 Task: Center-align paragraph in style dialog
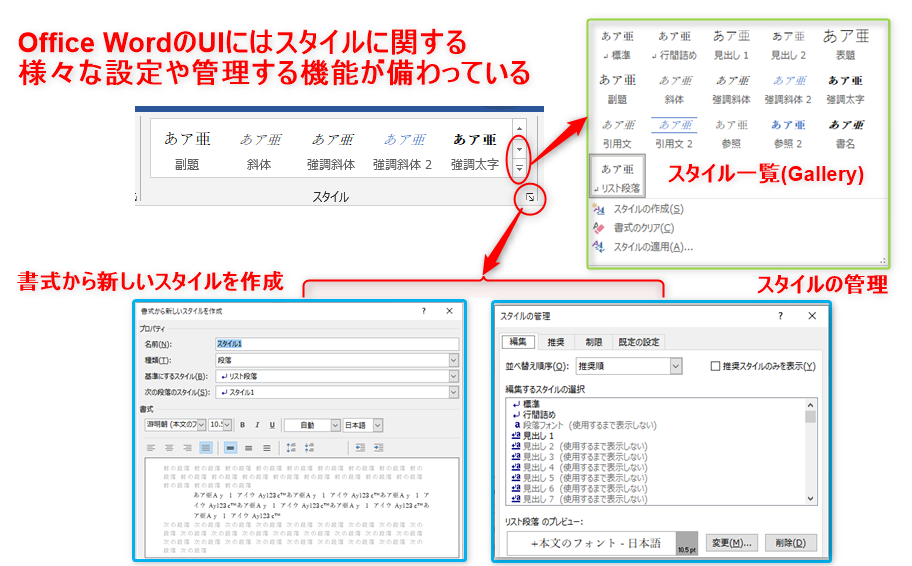click(169, 447)
